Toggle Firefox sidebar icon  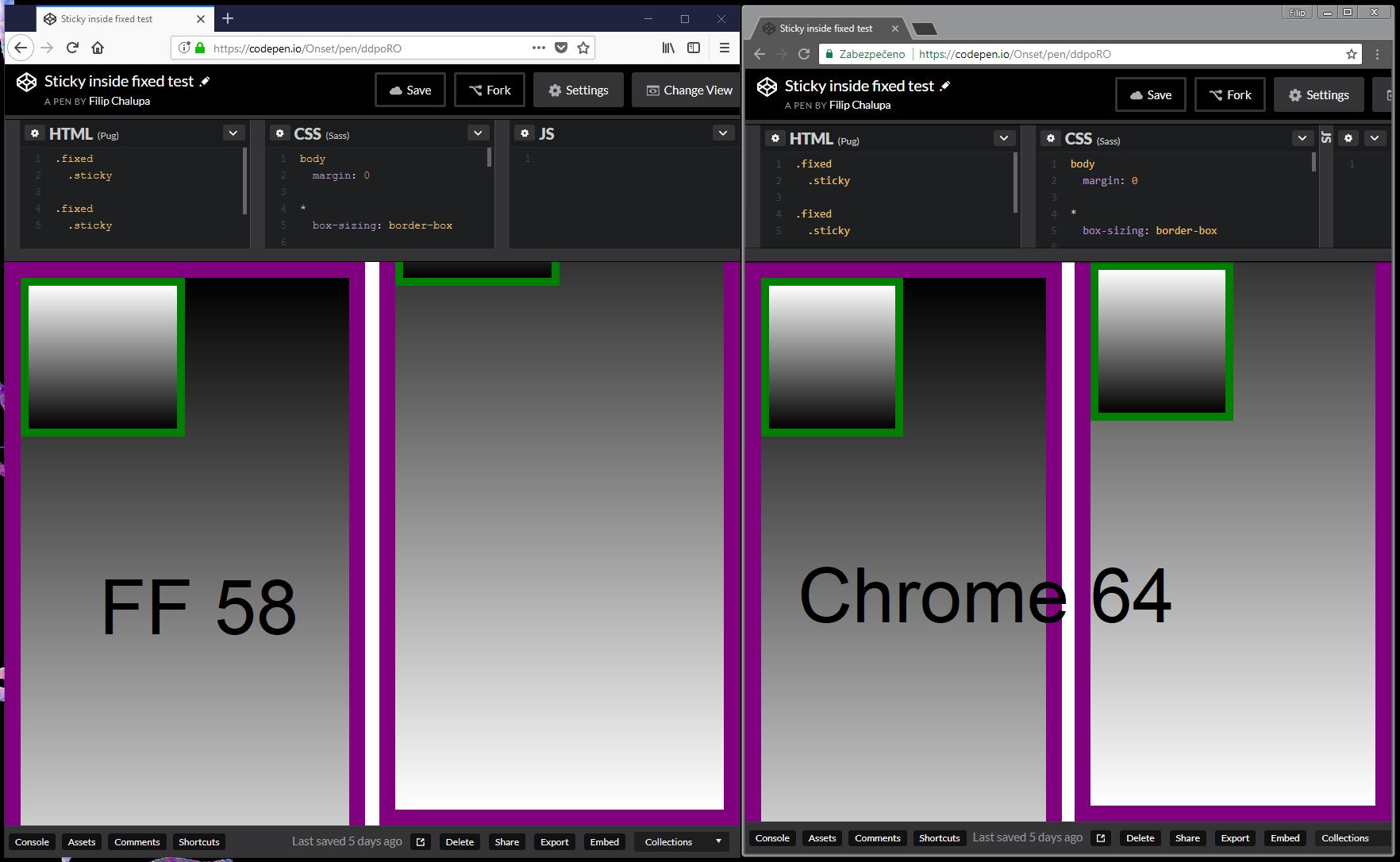click(694, 48)
